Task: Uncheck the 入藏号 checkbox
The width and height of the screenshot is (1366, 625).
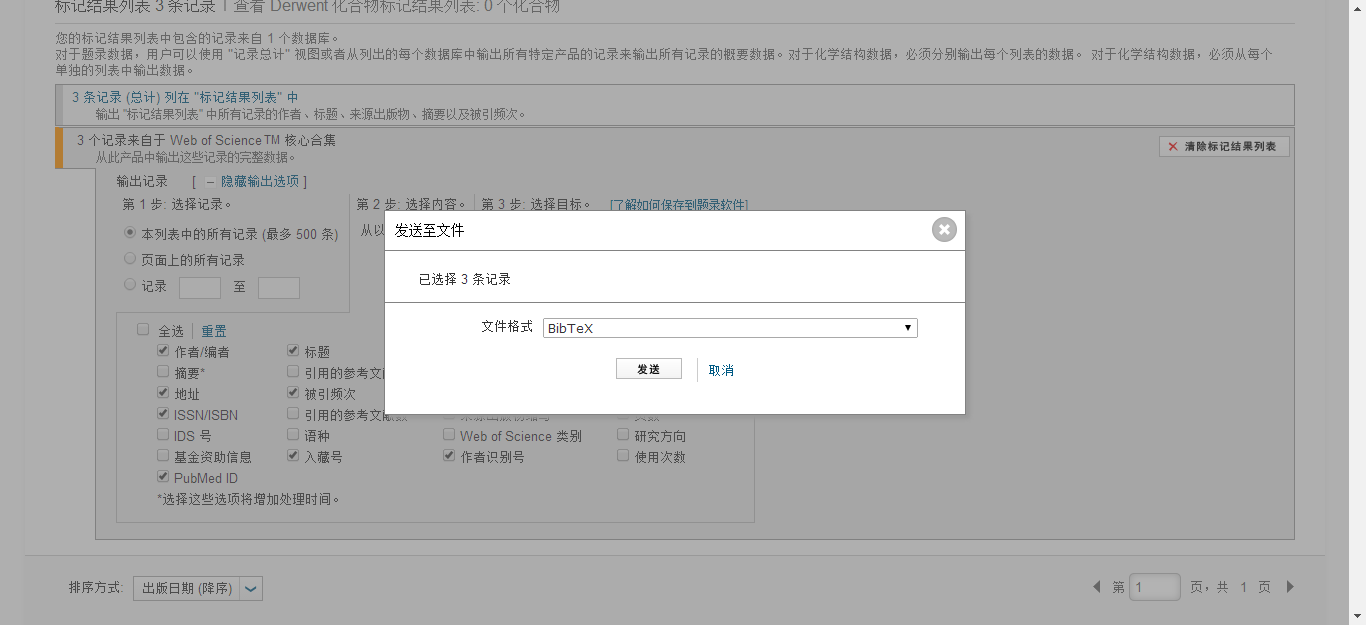Action: pyautogui.click(x=293, y=456)
